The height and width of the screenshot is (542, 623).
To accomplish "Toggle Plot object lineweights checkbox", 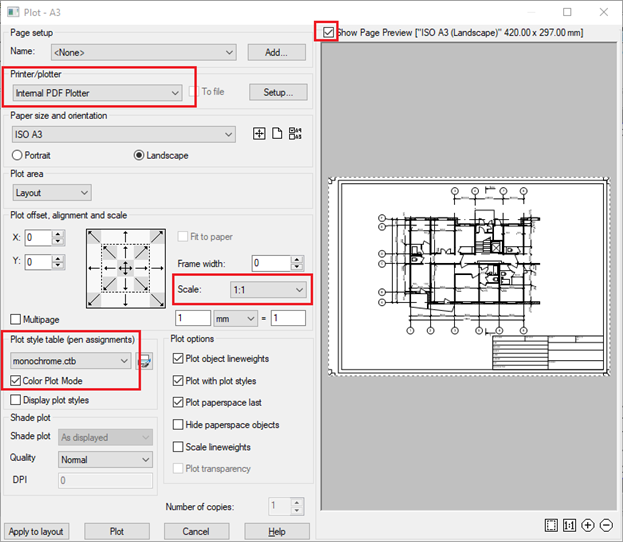I will coord(178,358).
